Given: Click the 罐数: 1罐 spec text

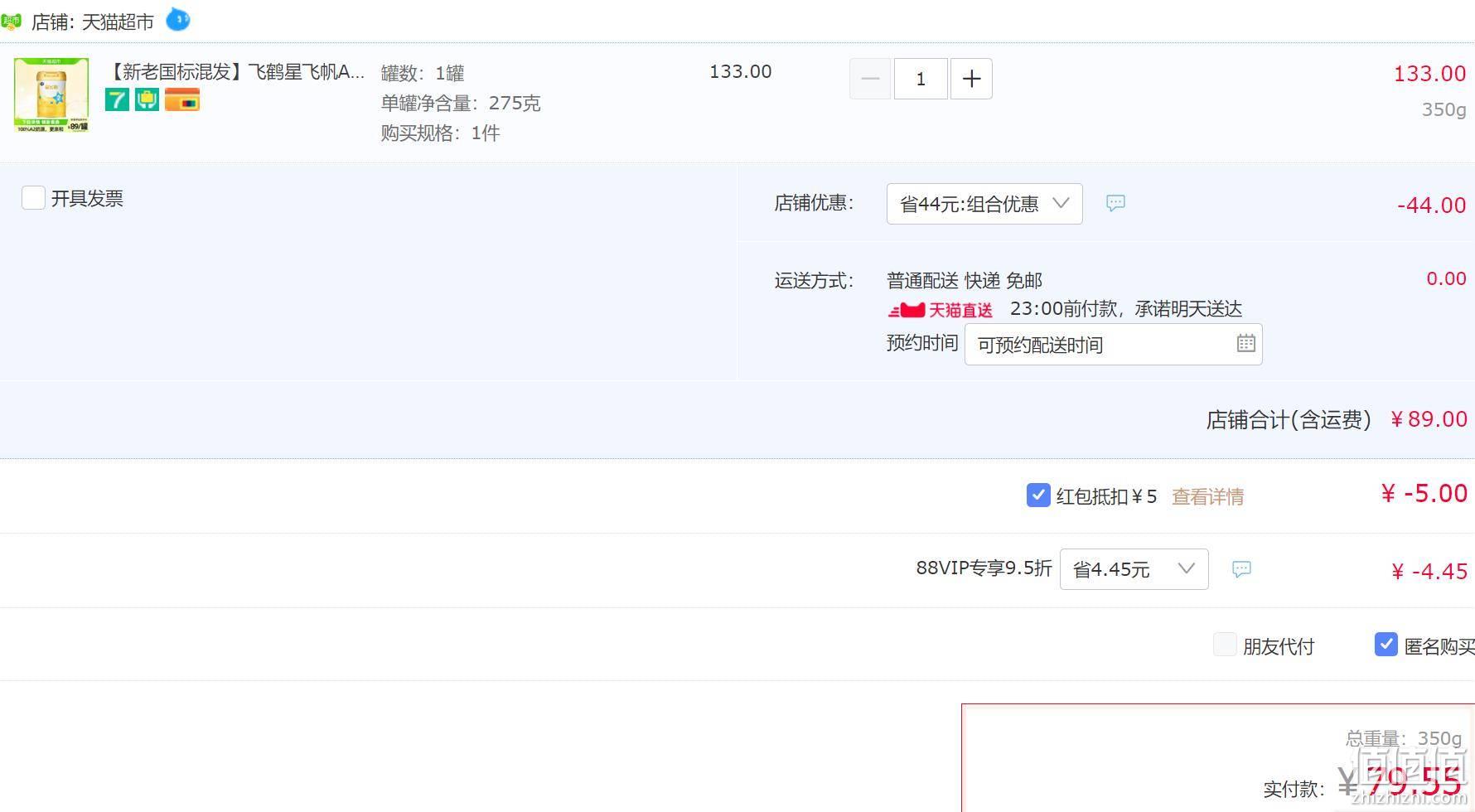Looking at the screenshot, I should coord(423,73).
